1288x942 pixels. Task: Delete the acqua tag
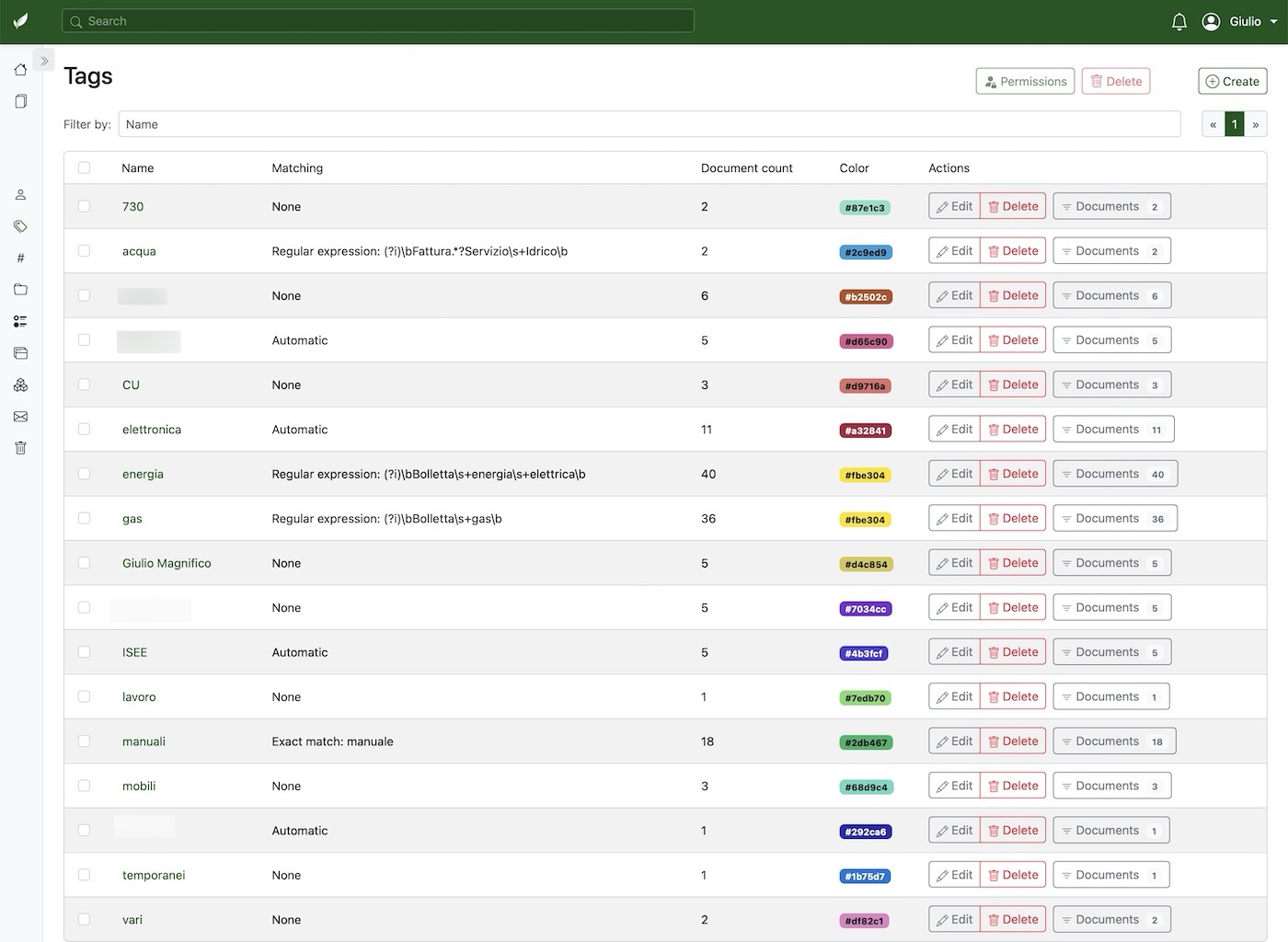(1013, 250)
